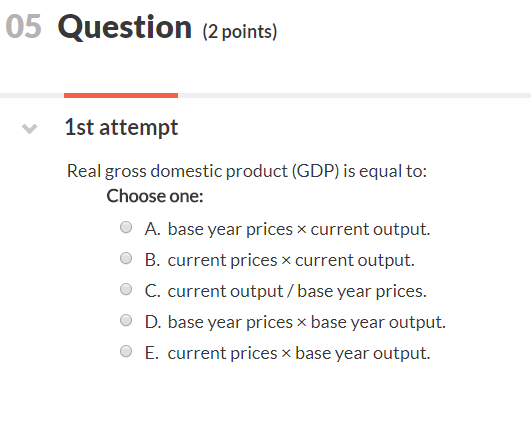The width and height of the screenshot is (531, 433).
Task: Click the '(2 points)' label
Action: [x=240, y=32]
